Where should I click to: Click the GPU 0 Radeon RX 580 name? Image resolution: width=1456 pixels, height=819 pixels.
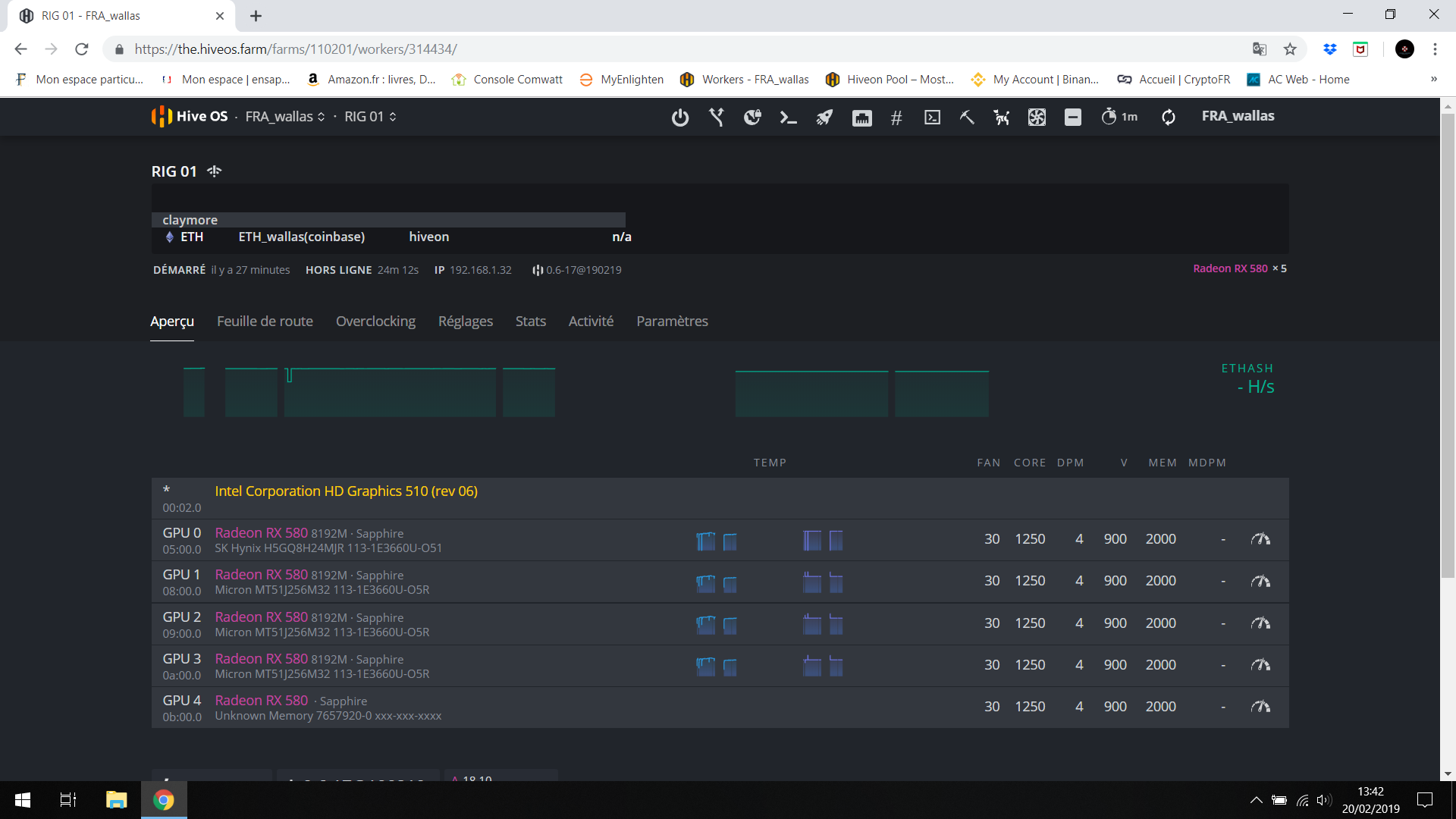[261, 533]
